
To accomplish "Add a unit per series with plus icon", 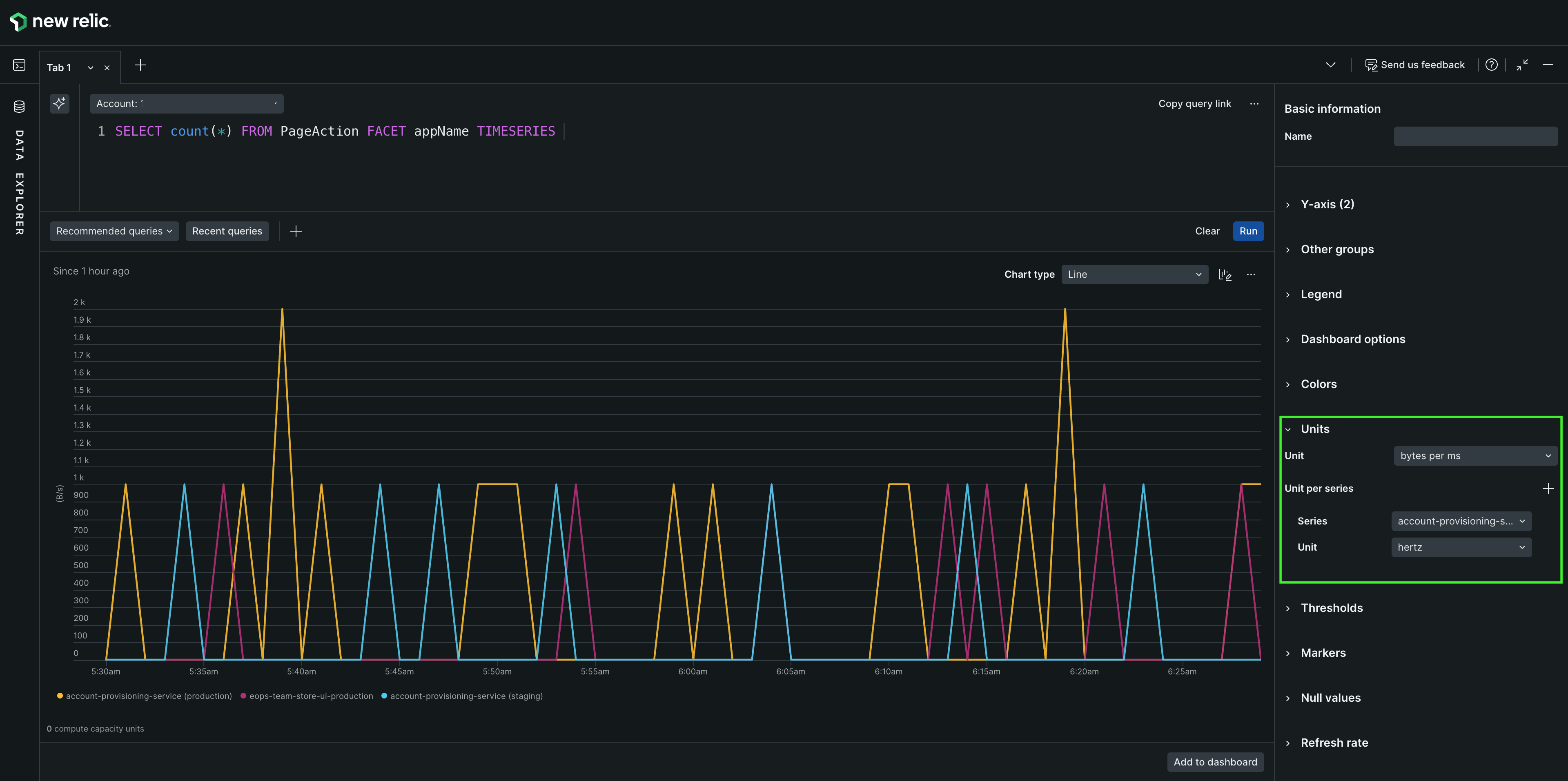I will [1547, 488].
